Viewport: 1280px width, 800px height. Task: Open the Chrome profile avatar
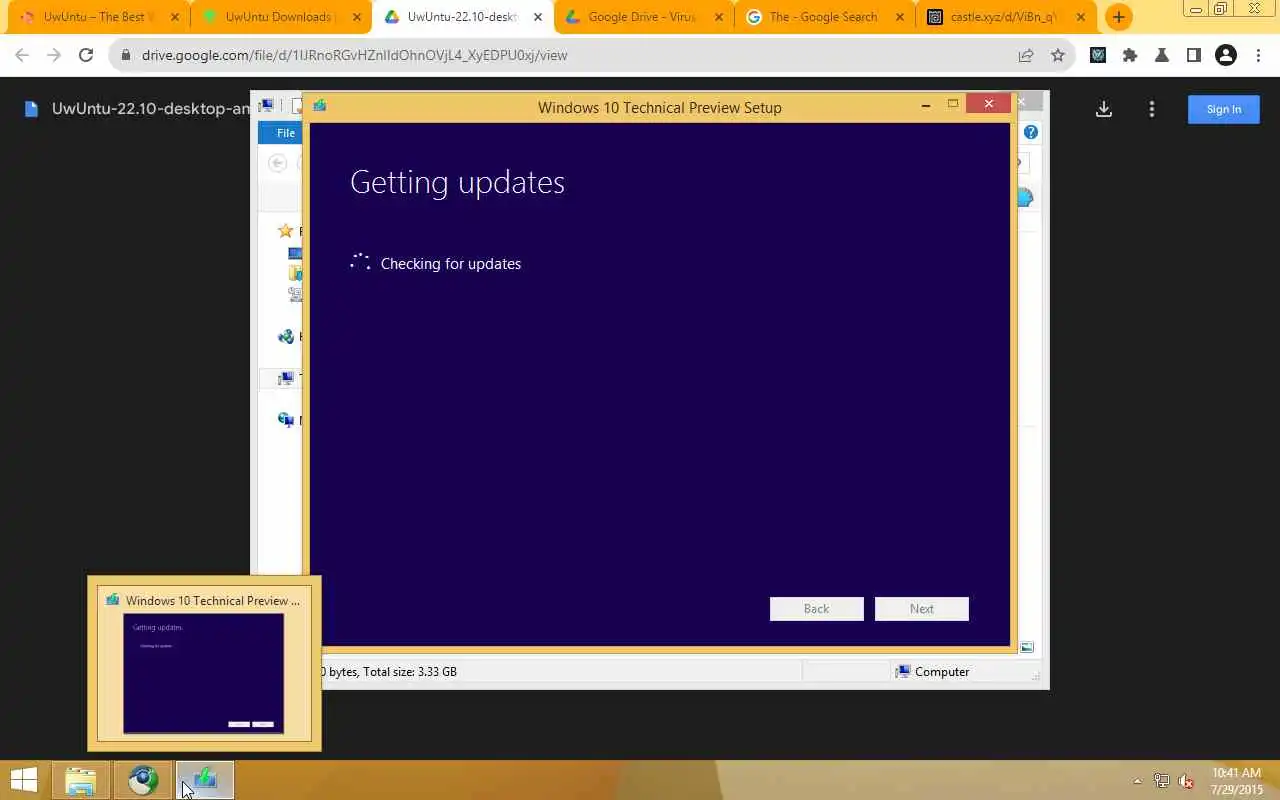1226,55
